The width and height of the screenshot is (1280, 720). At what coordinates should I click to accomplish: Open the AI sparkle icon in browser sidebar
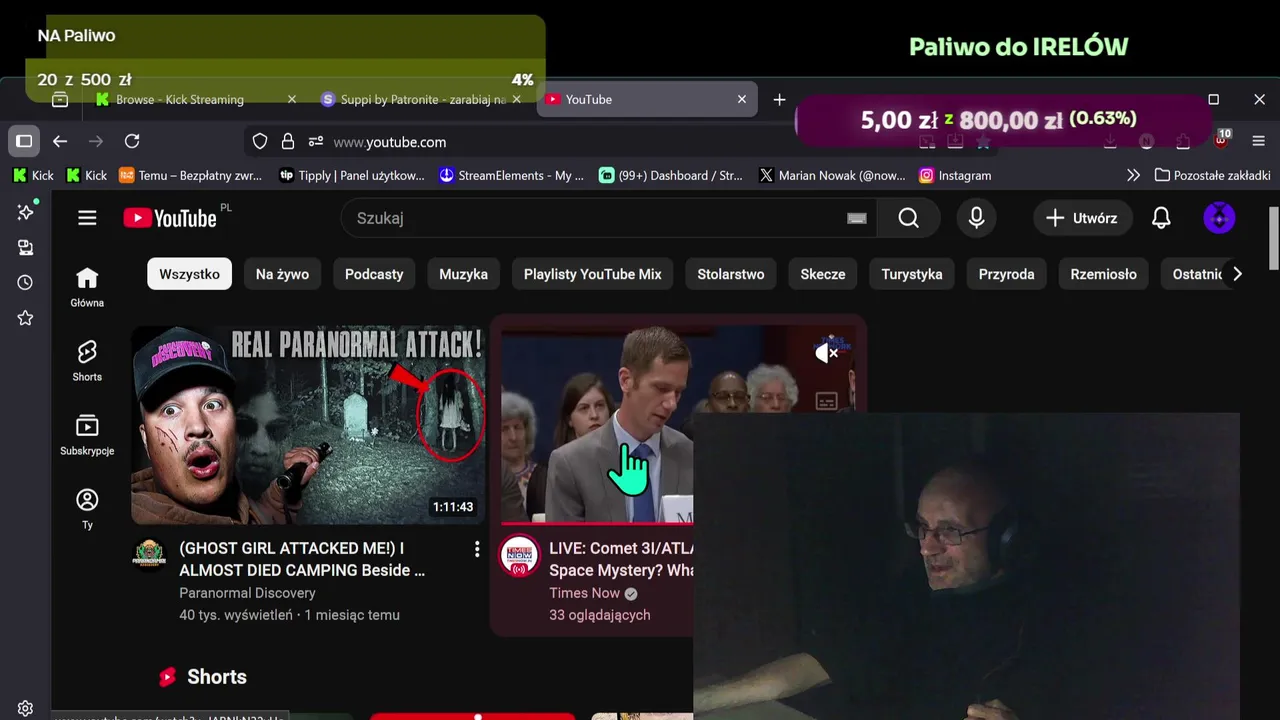click(x=25, y=212)
